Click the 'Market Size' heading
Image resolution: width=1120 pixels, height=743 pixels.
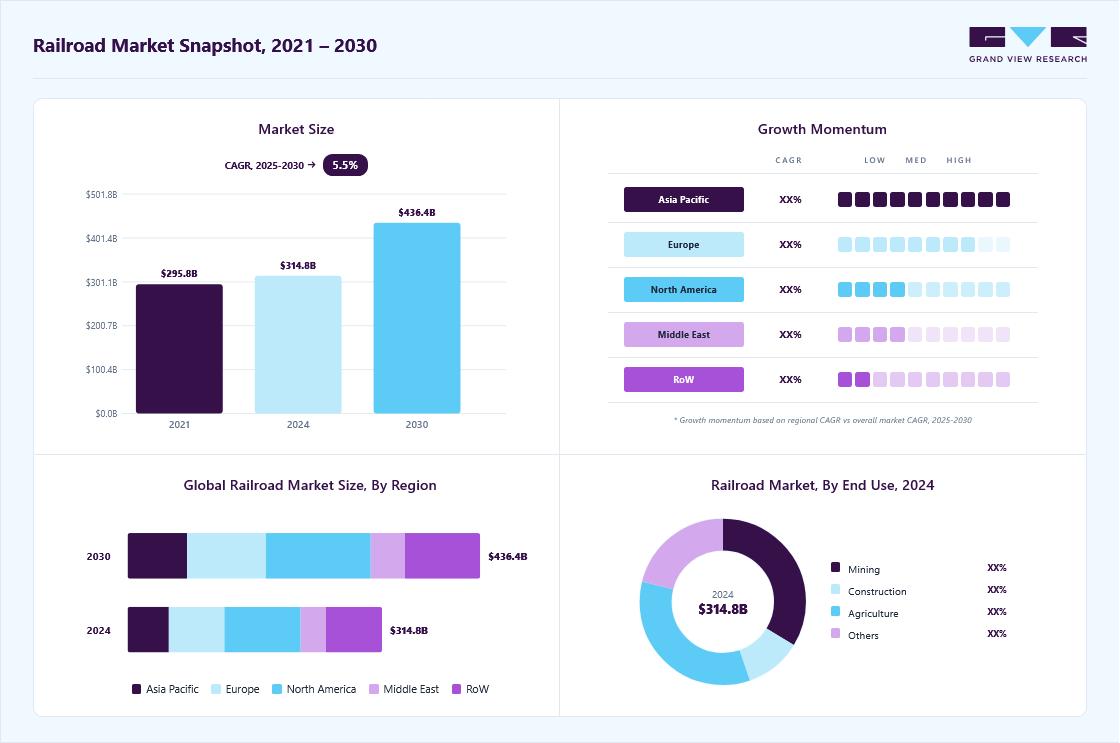click(296, 129)
